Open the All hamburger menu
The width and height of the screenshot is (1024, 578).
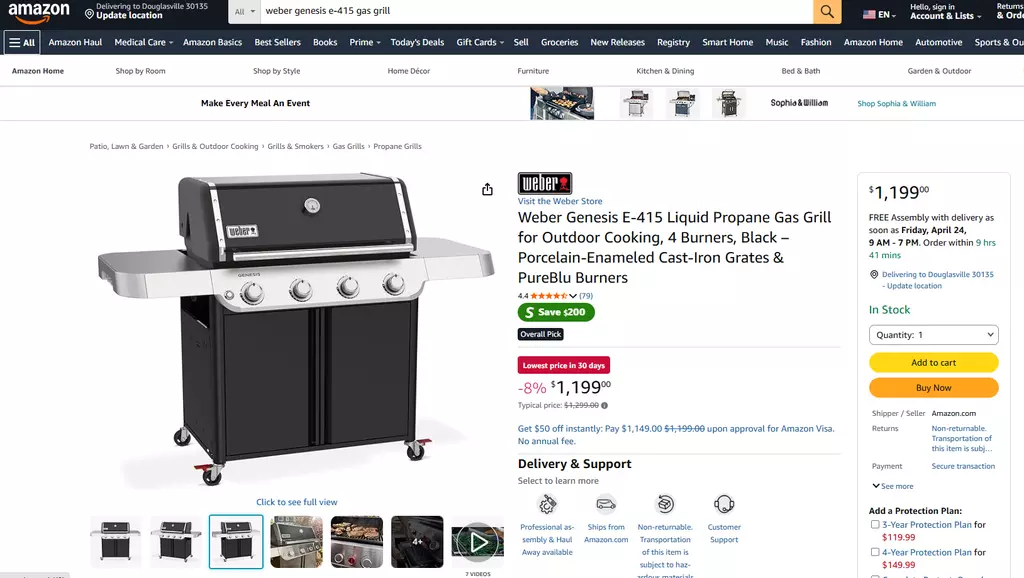22,42
